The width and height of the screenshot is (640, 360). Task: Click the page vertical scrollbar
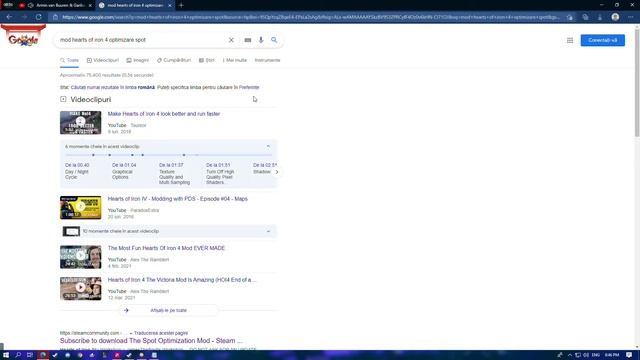[637, 82]
